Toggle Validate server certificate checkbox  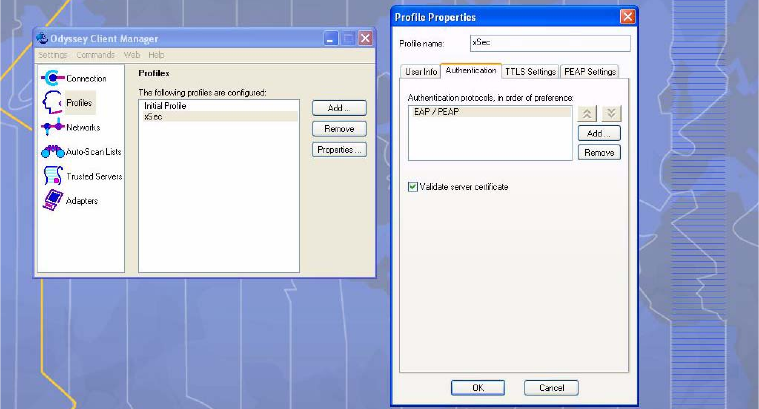[x=412, y=187]
